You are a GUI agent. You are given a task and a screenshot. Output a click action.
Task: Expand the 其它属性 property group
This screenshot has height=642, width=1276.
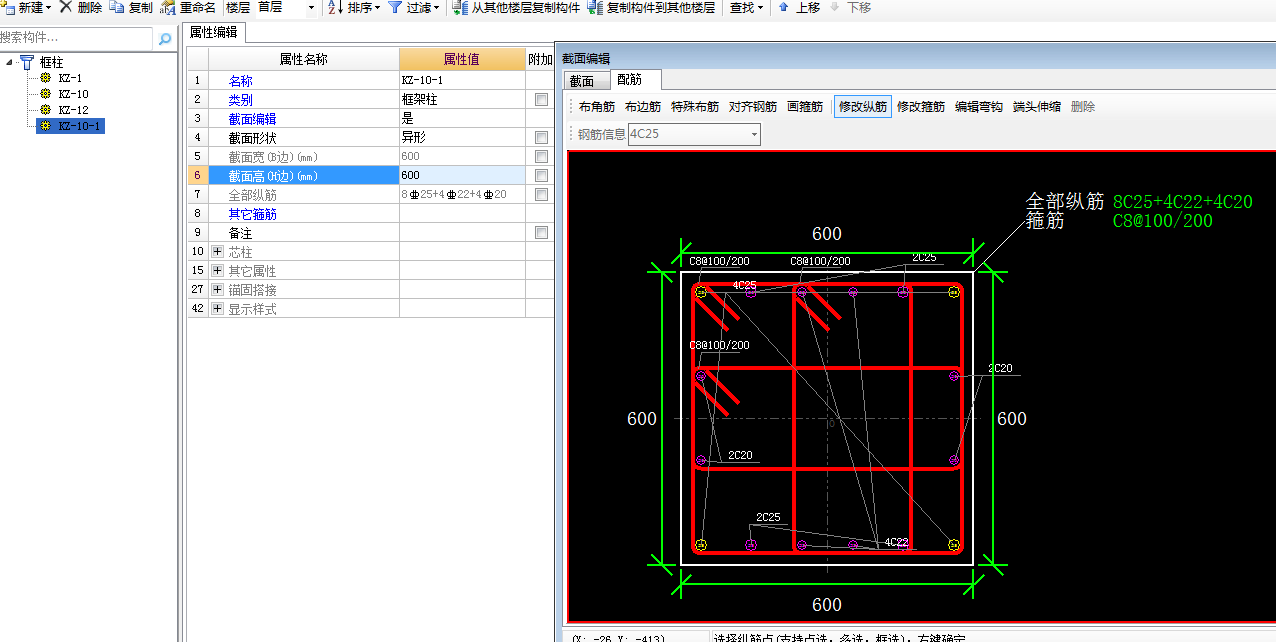point(217,271)
